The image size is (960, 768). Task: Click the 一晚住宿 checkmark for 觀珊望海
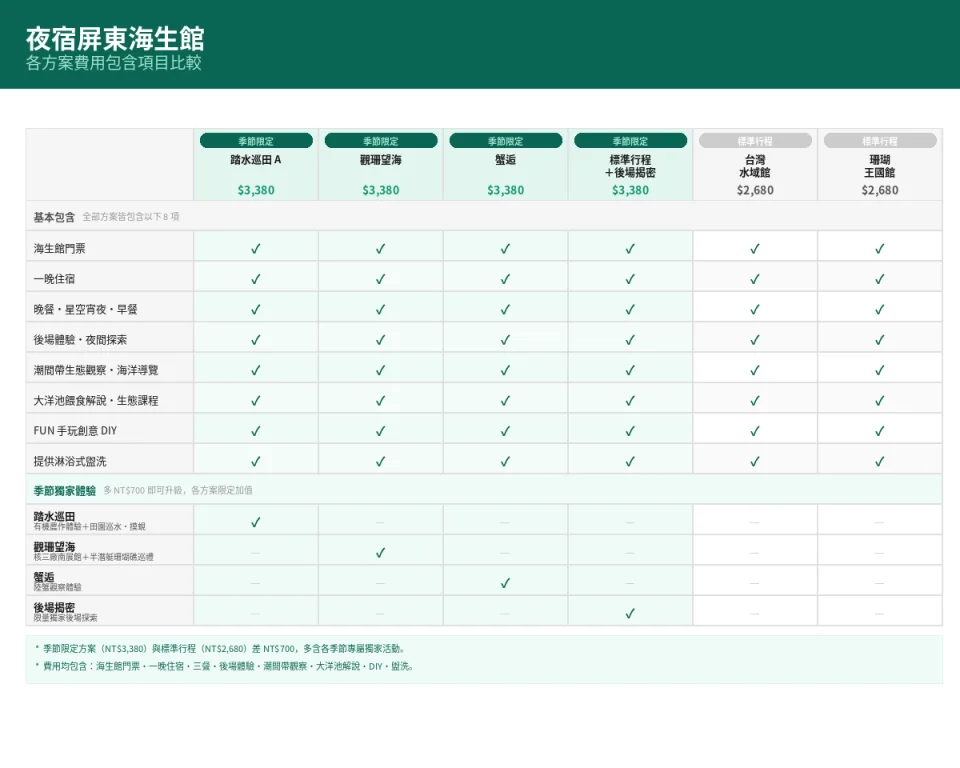pyautogui.click(x=381, y=279)
